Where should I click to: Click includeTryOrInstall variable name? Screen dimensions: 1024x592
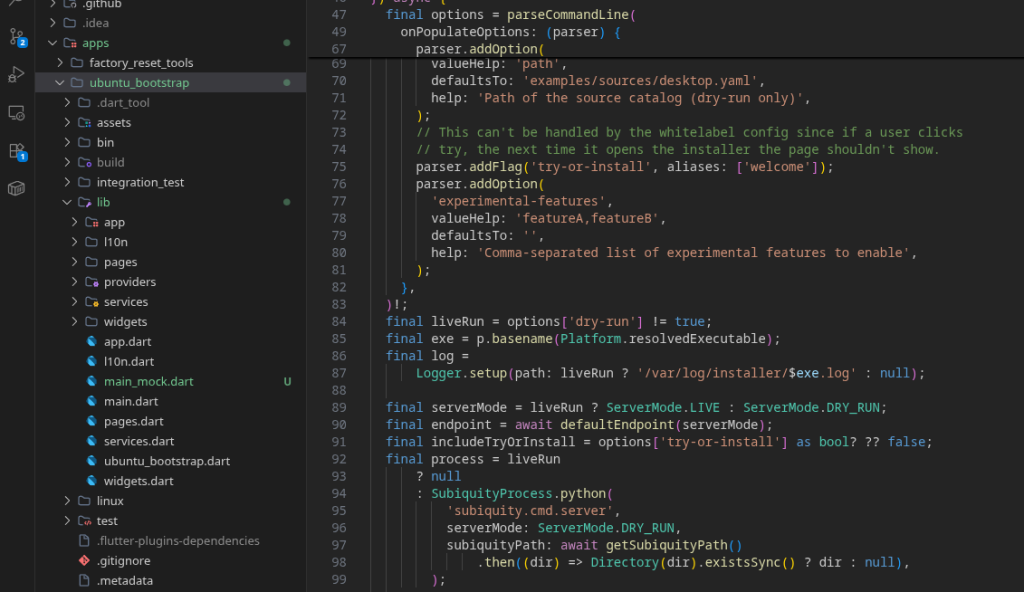tap(503, 442)
